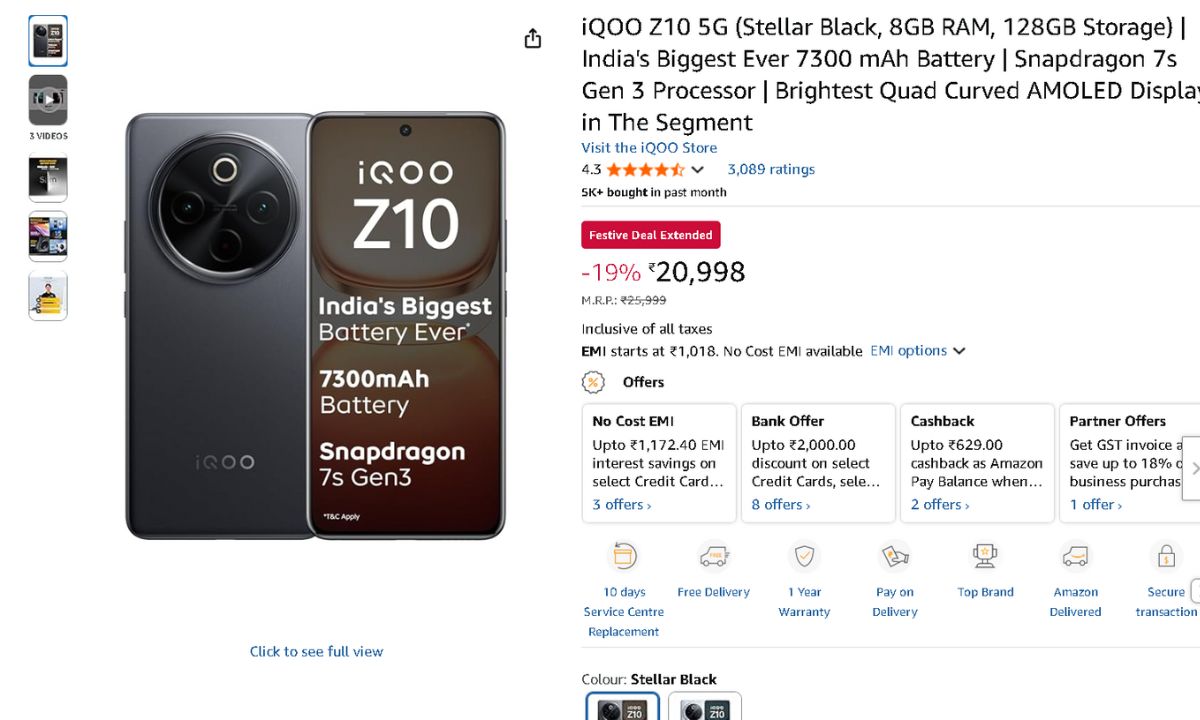
Task: Choose the second colour variant swatch
Action: click(x=705, y=708)
